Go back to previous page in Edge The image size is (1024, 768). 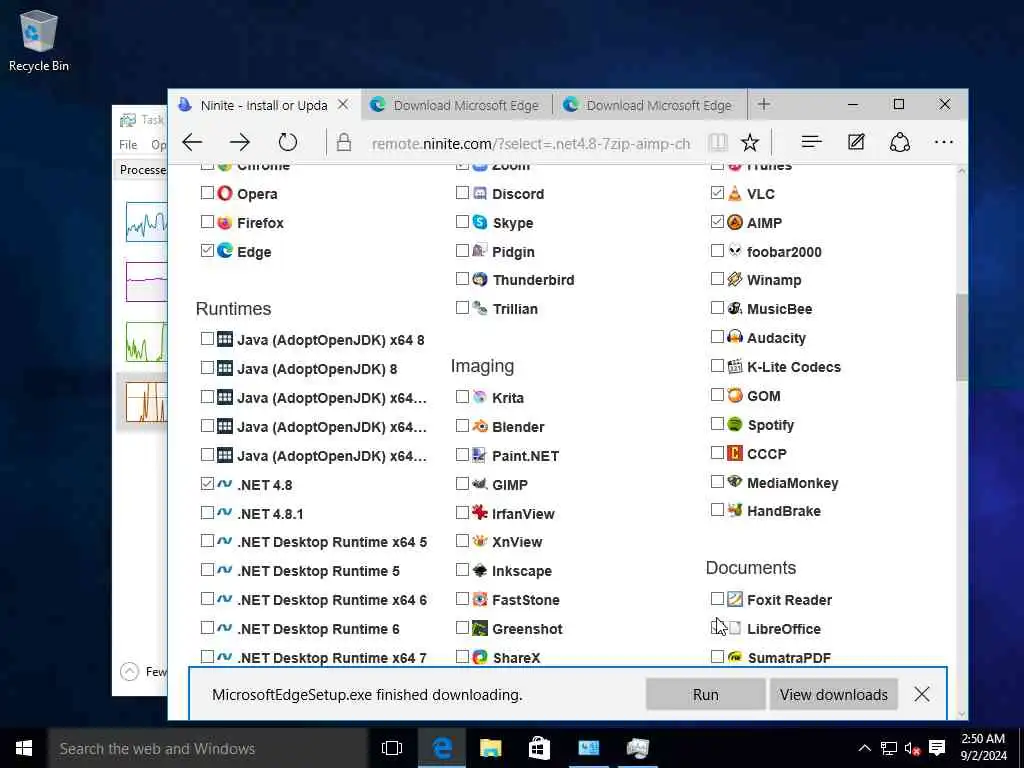pos(192,142)
